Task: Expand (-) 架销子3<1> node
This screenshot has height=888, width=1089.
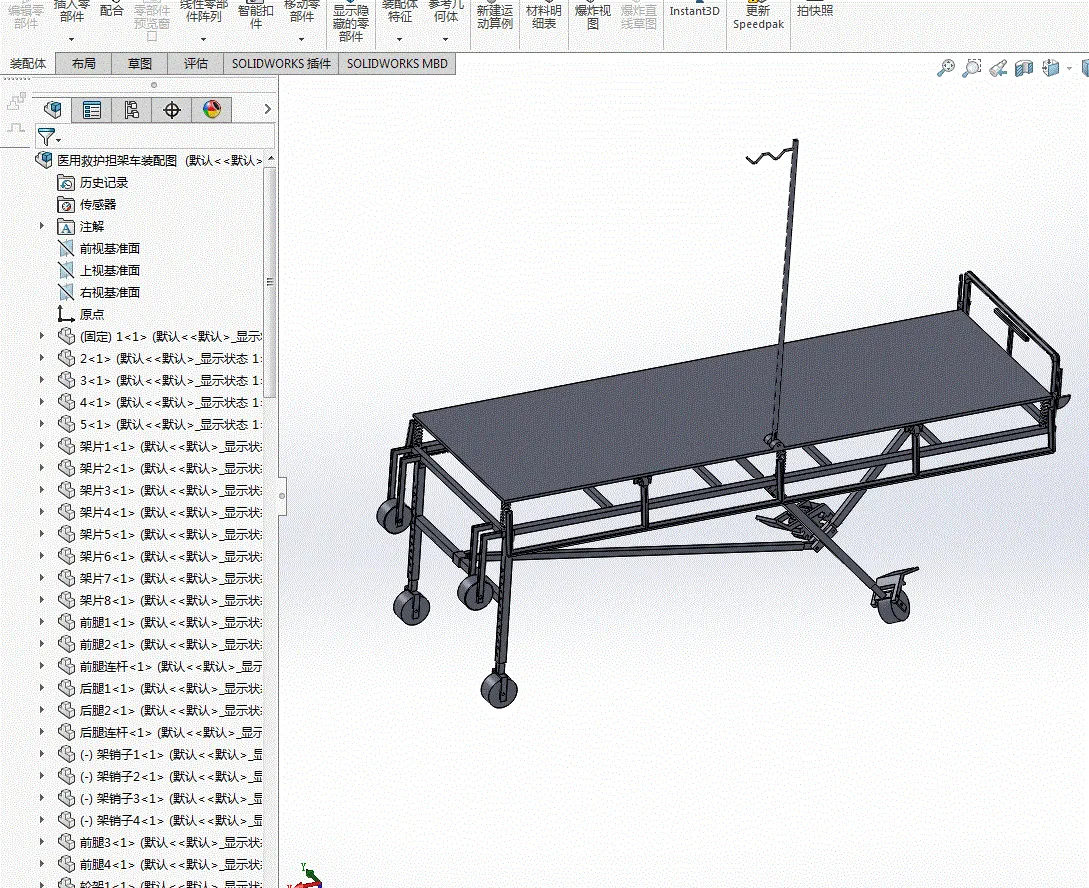Action: pyautogui.click(x=42, y=798)
